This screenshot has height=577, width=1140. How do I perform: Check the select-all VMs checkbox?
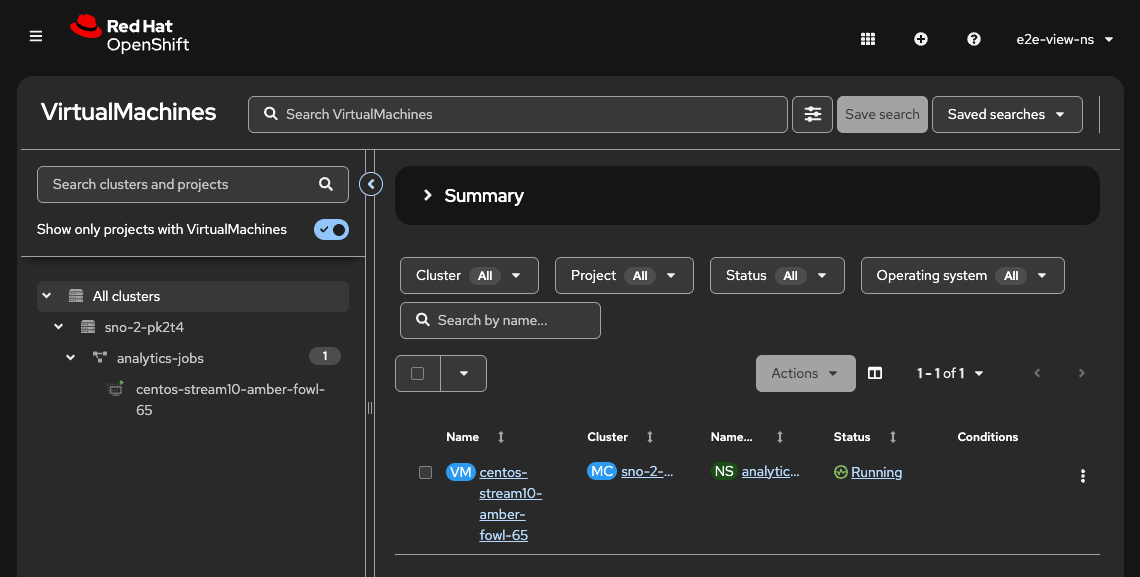point(418,373)
